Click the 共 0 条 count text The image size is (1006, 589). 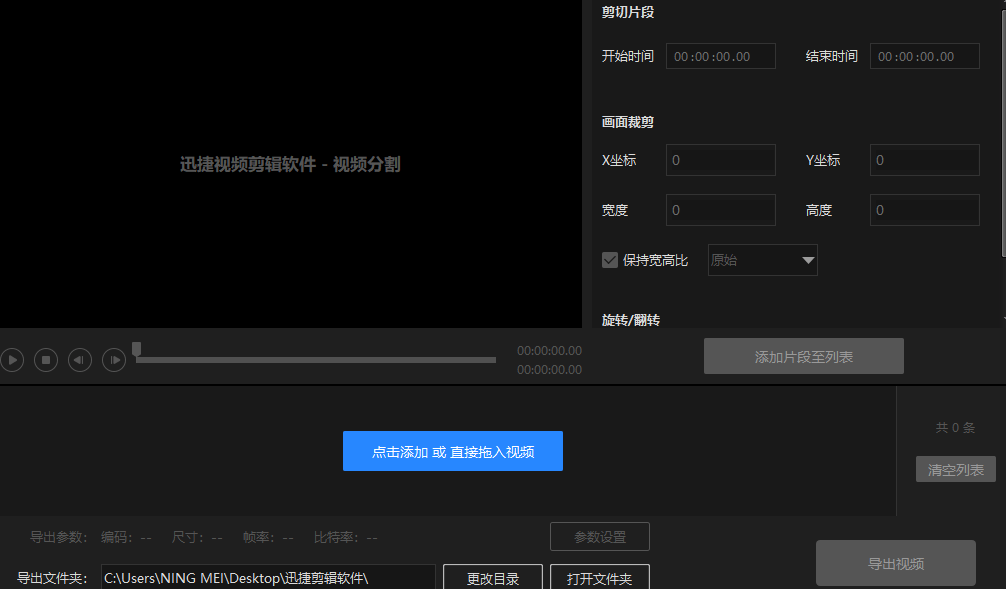point(955,427)
